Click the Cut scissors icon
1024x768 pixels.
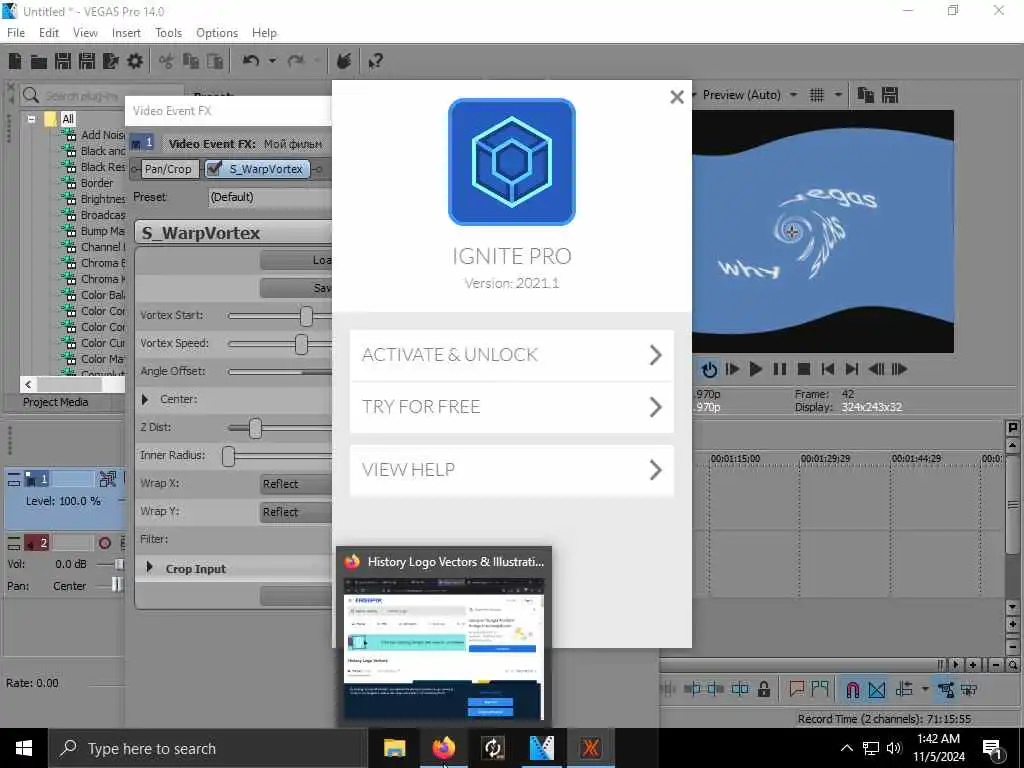pyautogui.click(x=167, y=61)
